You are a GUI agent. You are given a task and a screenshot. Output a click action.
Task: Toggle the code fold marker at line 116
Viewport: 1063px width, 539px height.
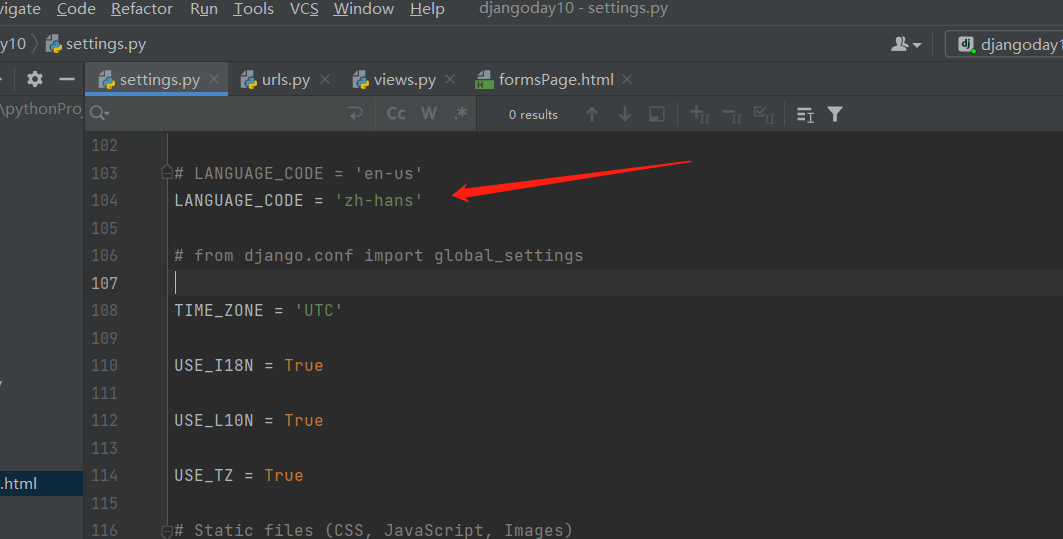(167, 531)
